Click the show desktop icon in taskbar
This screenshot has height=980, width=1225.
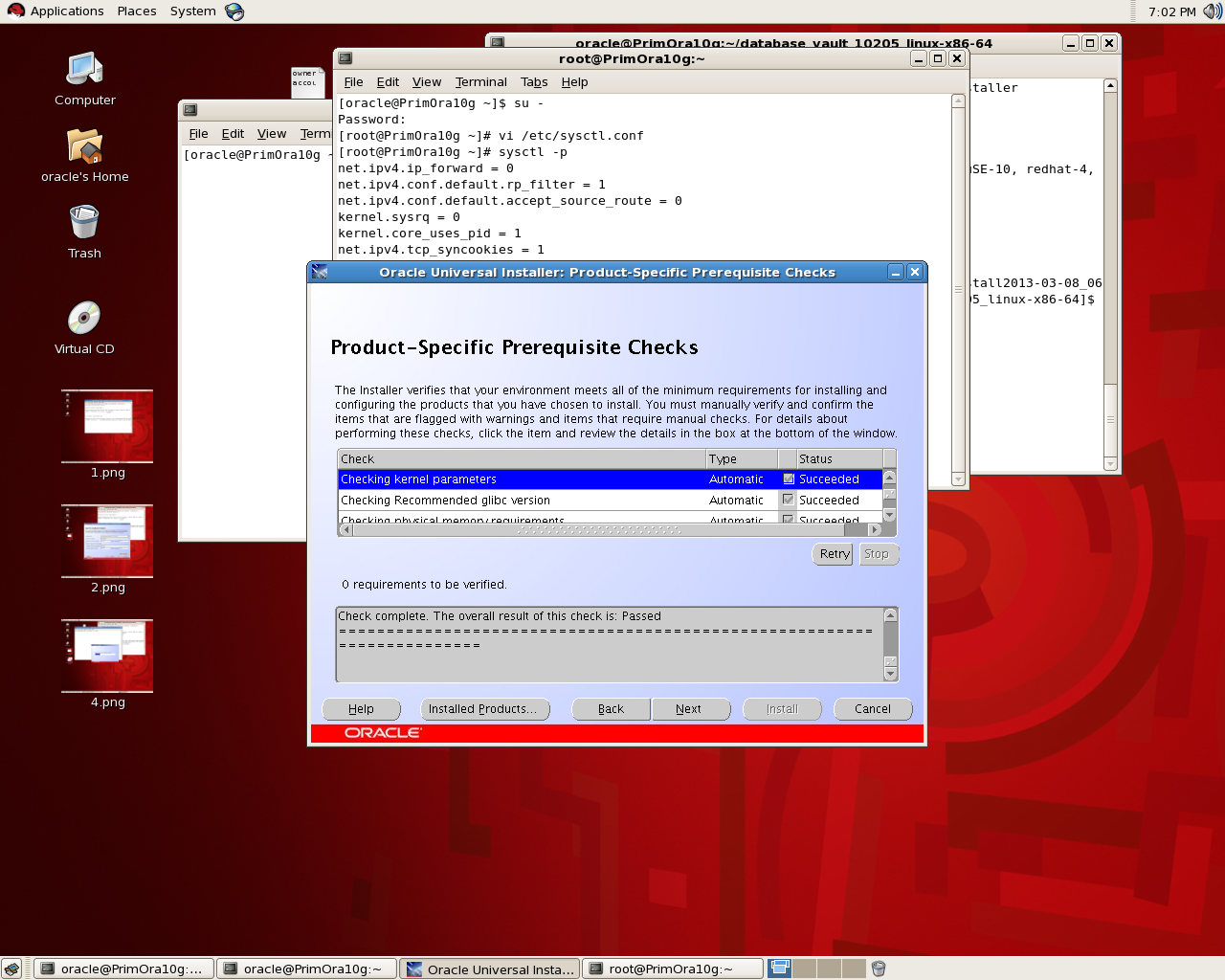pos(12,969)
